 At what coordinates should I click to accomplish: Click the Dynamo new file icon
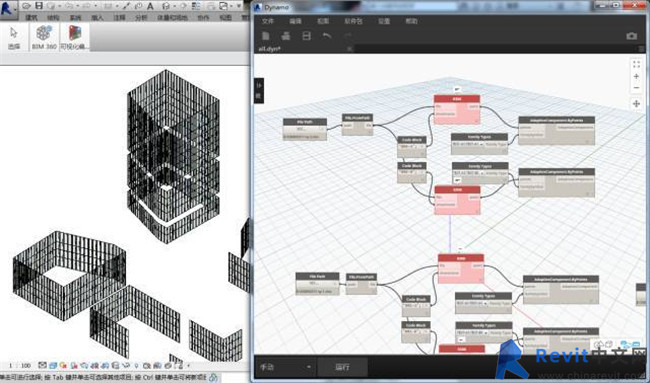[x=266, y=36]
